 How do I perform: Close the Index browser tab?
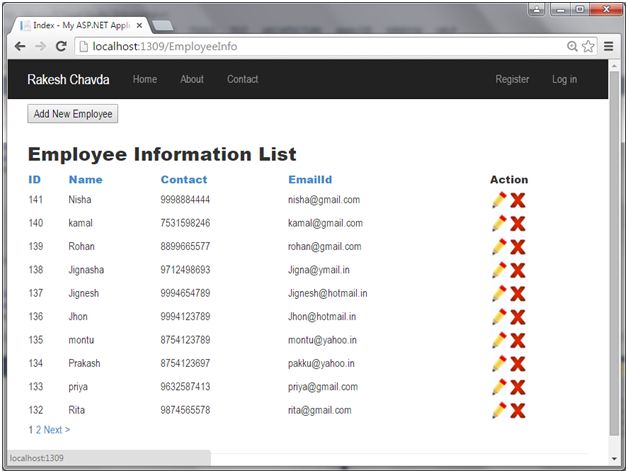[139, 26]
